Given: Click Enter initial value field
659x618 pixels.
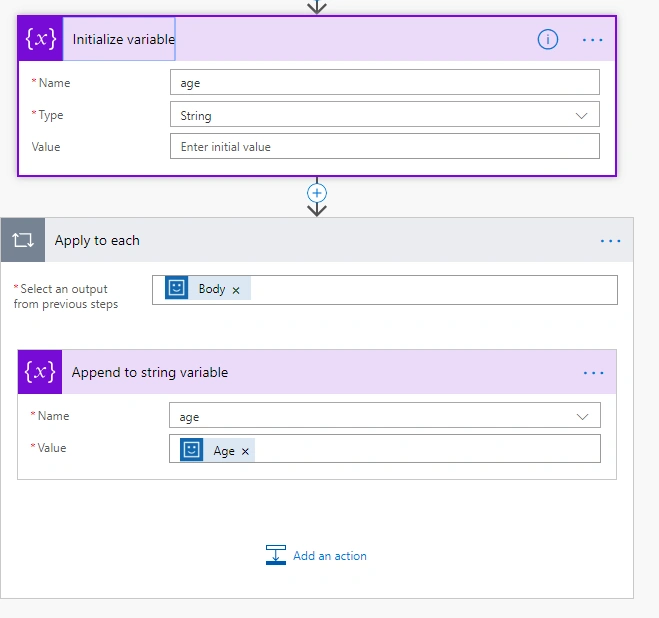Looking at the screenshot, I should (x=385, y=146).
